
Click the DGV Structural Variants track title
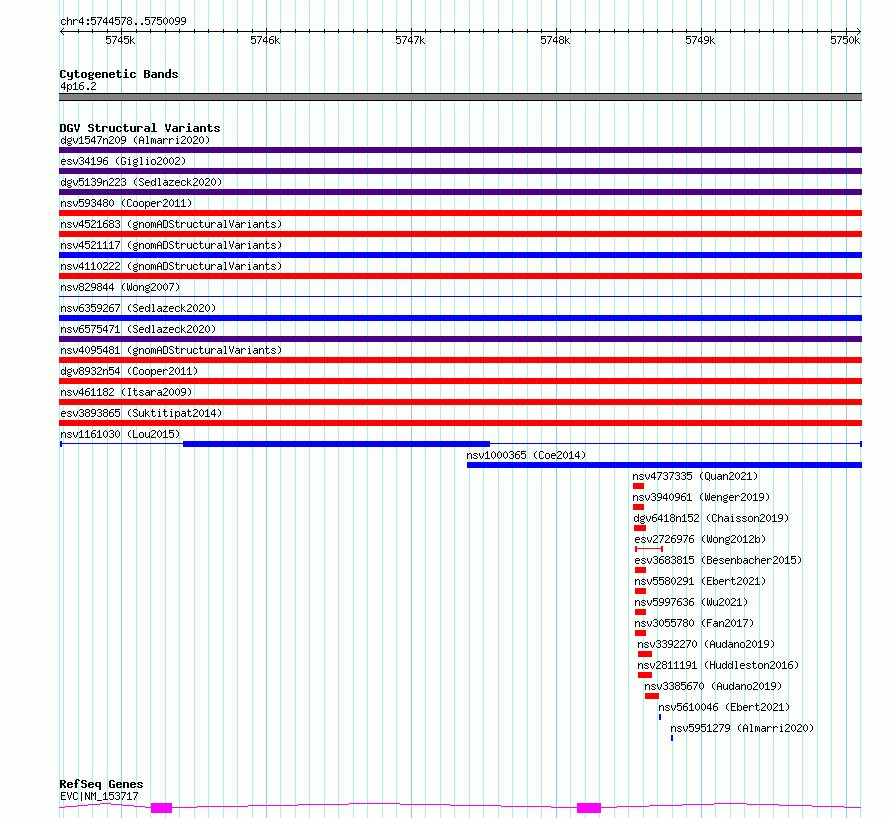[x=140, y=128]
